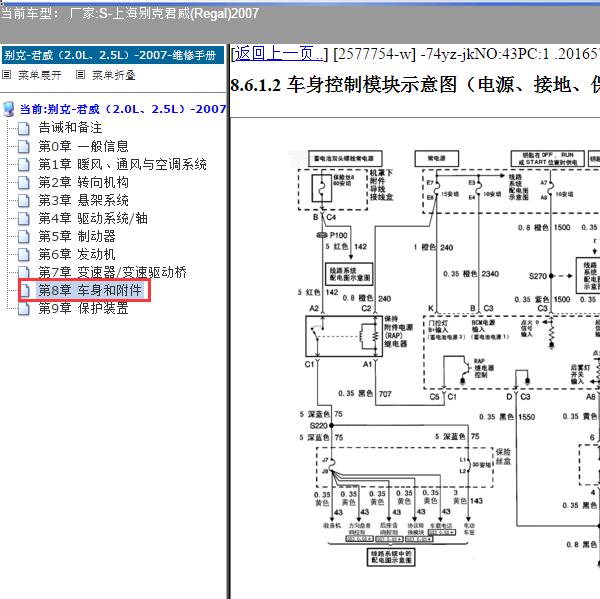Click the 菜单展开 icon

pos(7,75)
